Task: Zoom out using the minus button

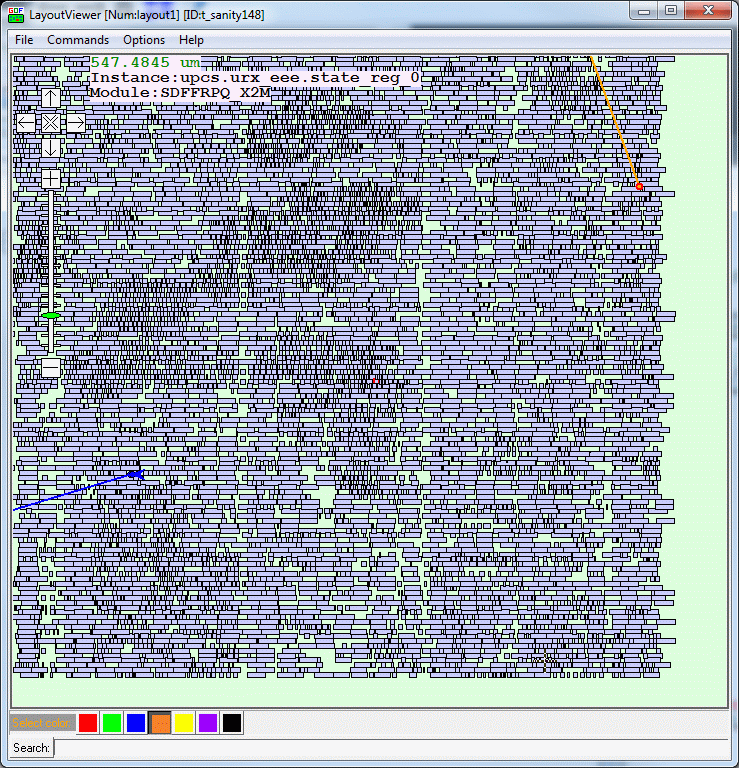Action: [50, 367]
